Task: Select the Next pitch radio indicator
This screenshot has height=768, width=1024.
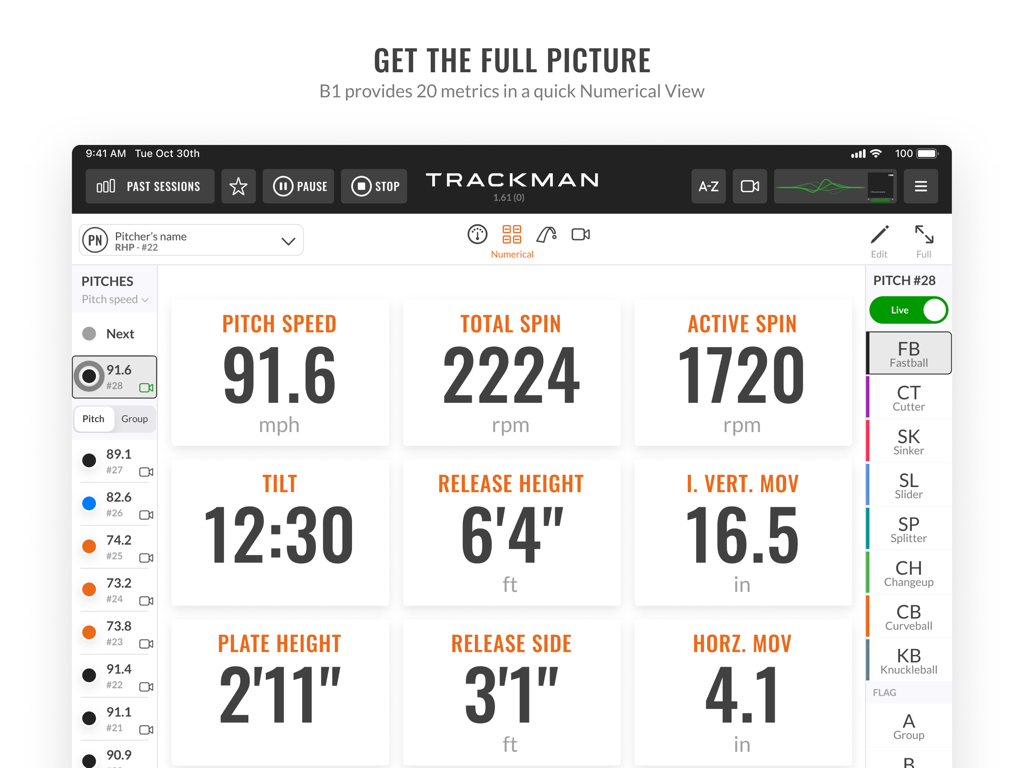Action: (90, 333)
